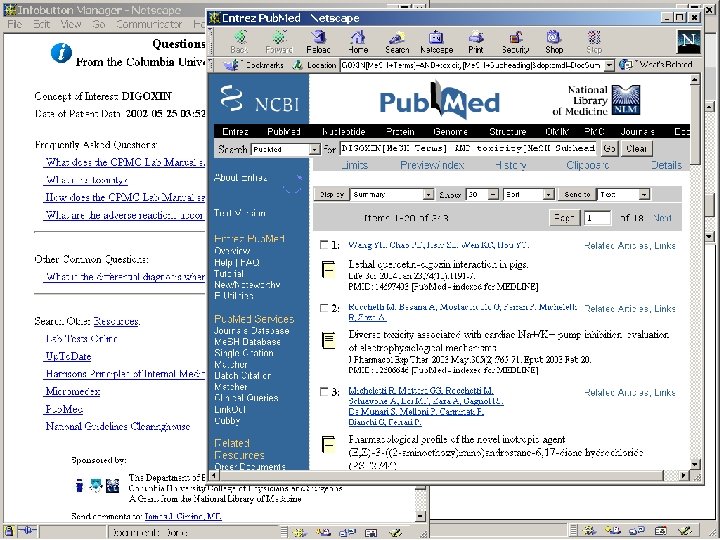Select Protein in the black navigation bar

point(400,132)
